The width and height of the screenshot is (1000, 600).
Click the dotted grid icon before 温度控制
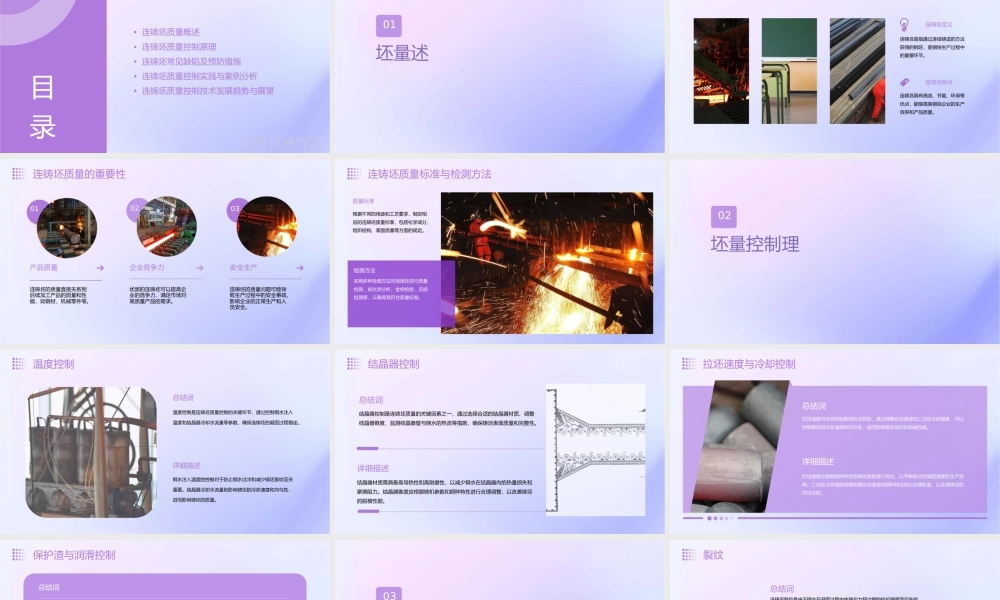pos(18,363)
